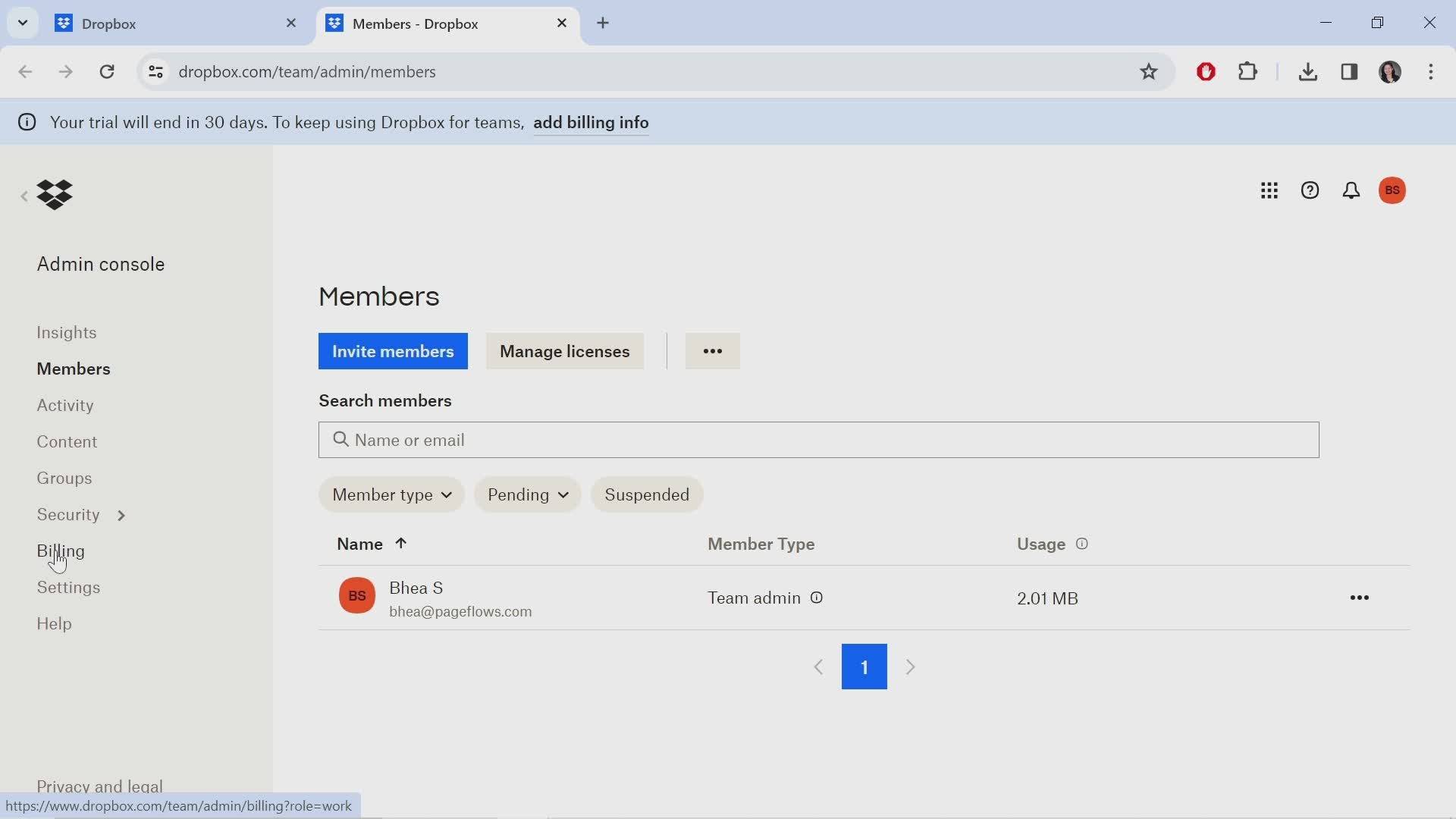The width and height of the screenshot is (1456, 819).
Task: Click the address bar URL
Action: click(x=307, y=72)
